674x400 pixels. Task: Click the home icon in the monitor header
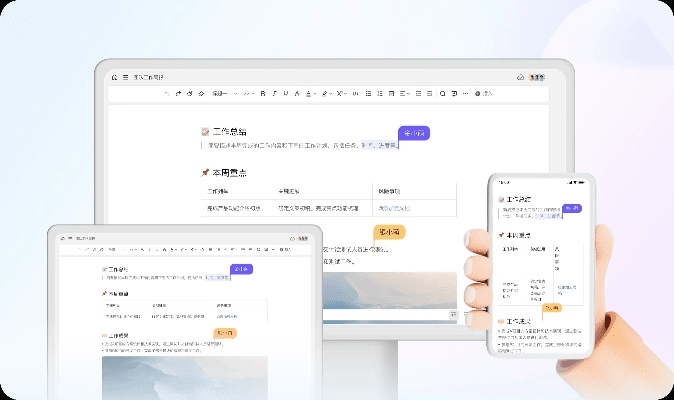(x=114, y=77)
